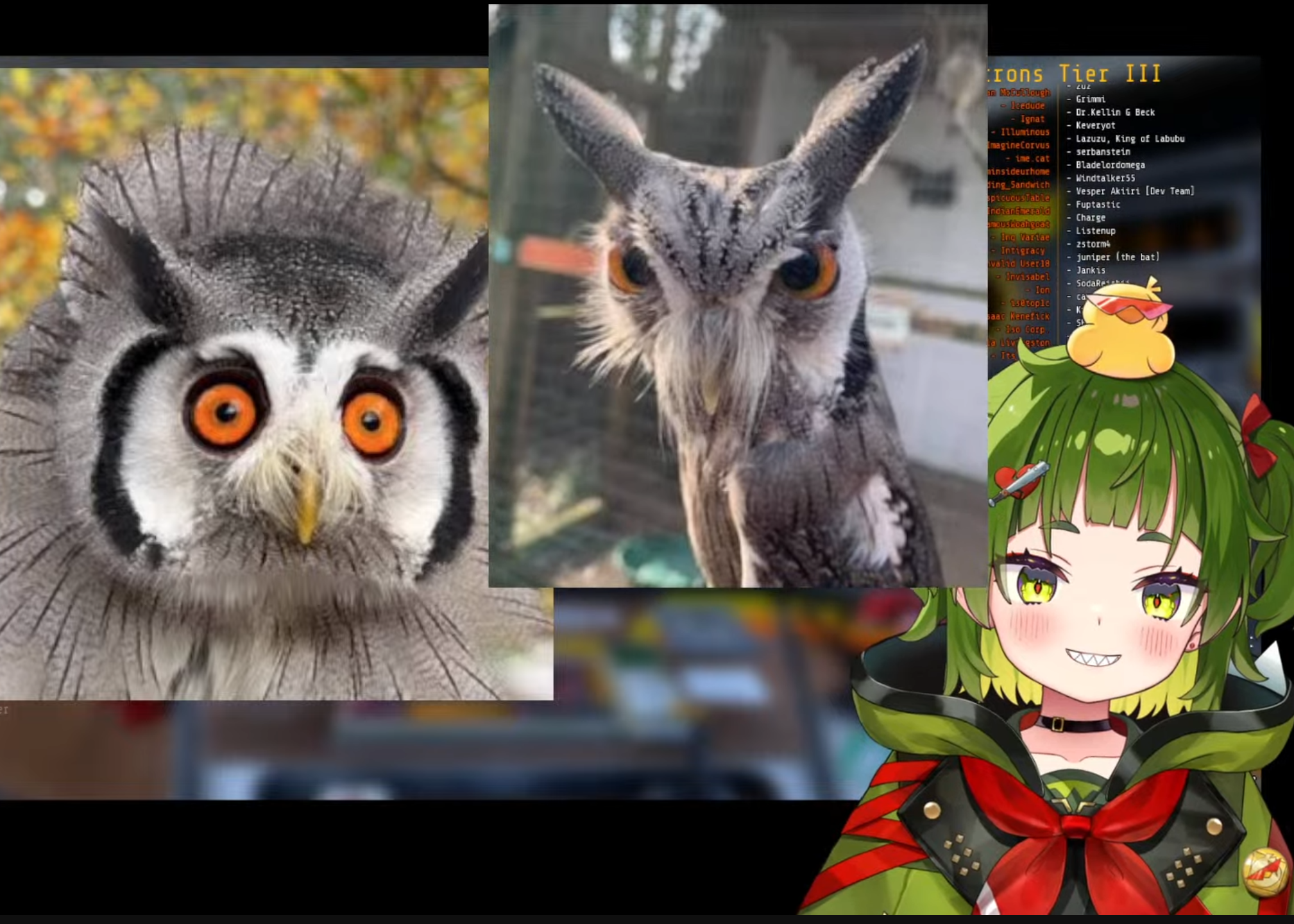Click the orange patron name 'Ing Variae'

tap(1025, 237)
